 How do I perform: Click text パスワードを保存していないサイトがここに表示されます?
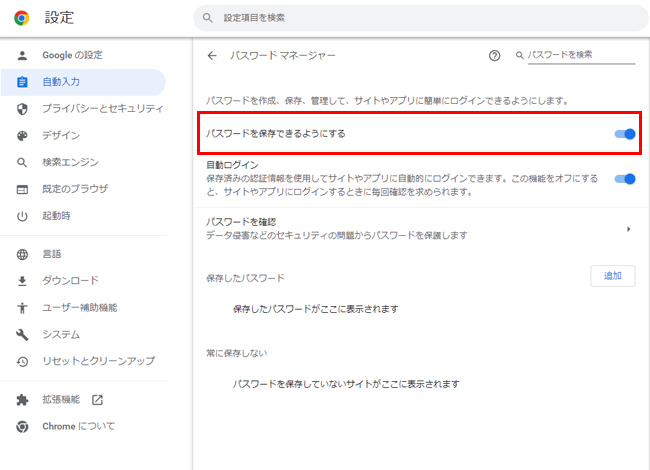click(x=346, y=384)
